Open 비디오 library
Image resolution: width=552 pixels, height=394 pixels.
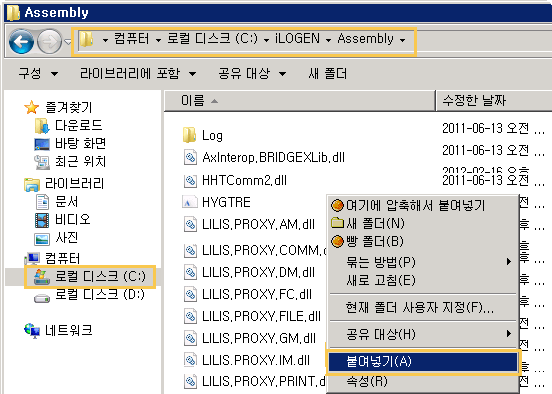pos(63,220)
